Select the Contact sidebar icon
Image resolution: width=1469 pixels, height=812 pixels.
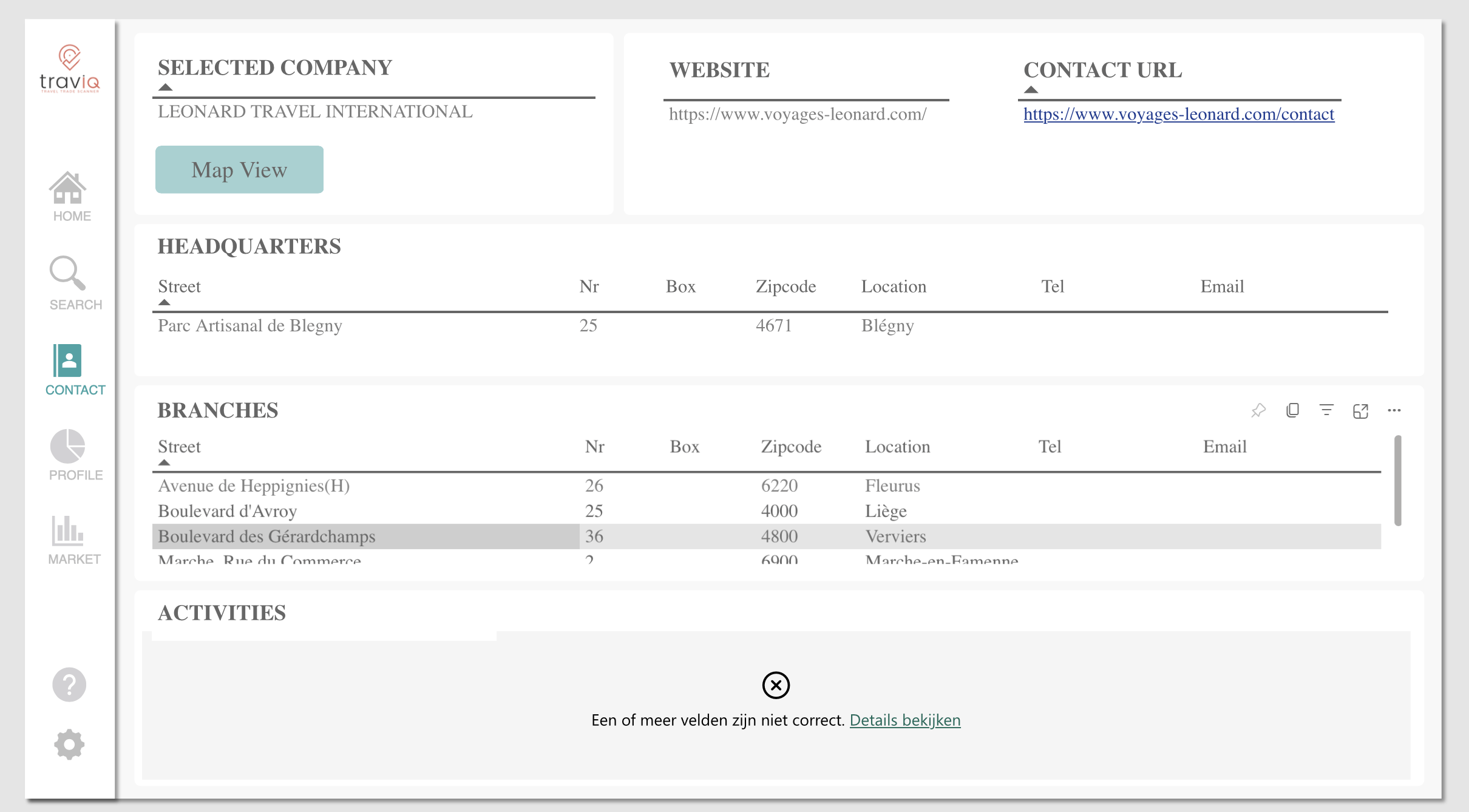[67, 361]
